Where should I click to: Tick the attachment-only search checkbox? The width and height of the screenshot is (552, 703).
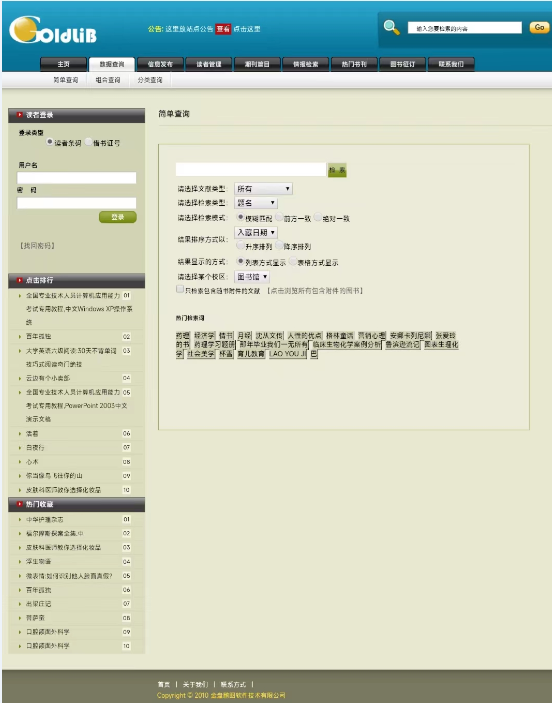pyautogui.click(x=180, y=289)
